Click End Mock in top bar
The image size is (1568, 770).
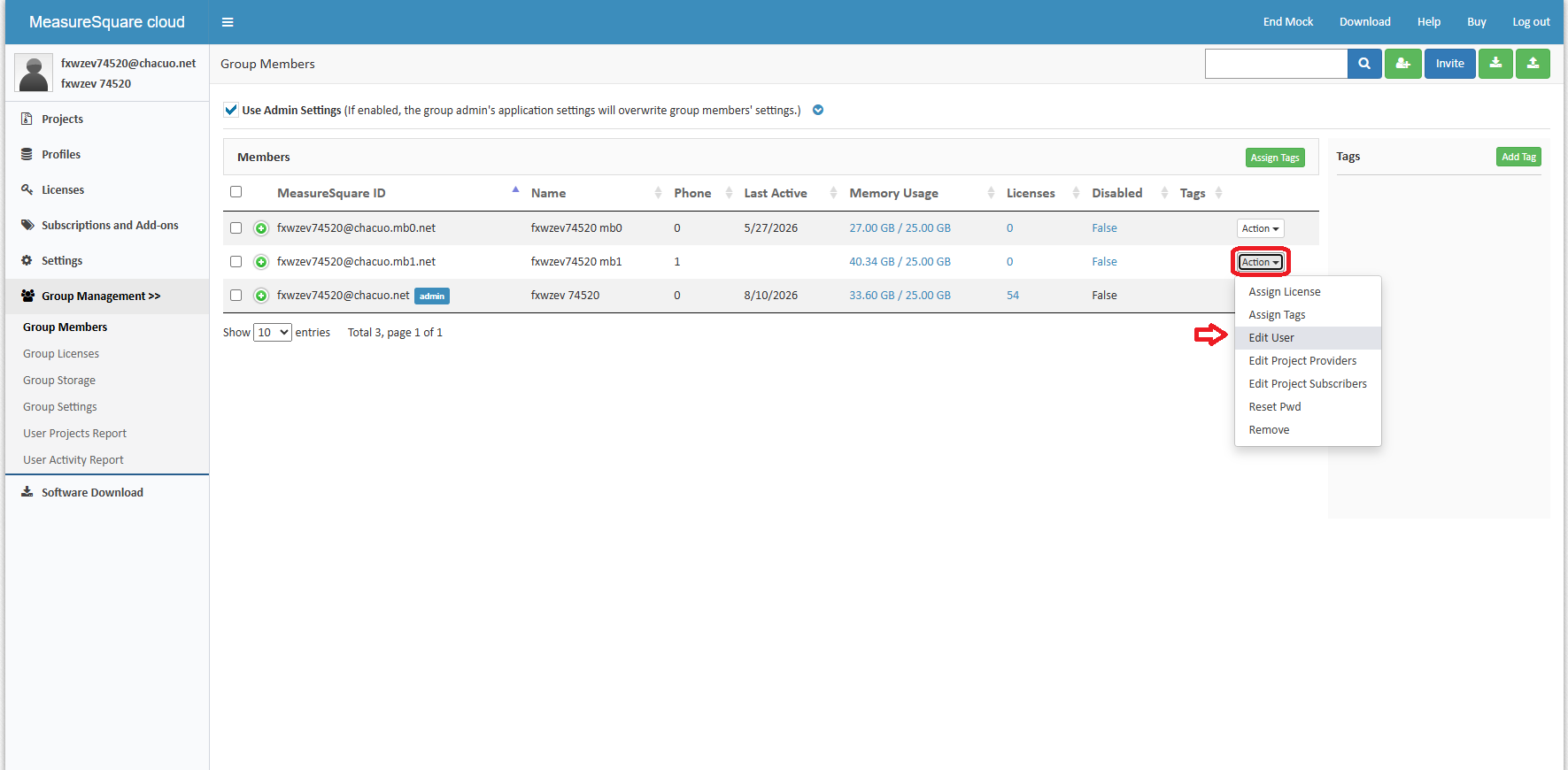[x=1288, y=22]
